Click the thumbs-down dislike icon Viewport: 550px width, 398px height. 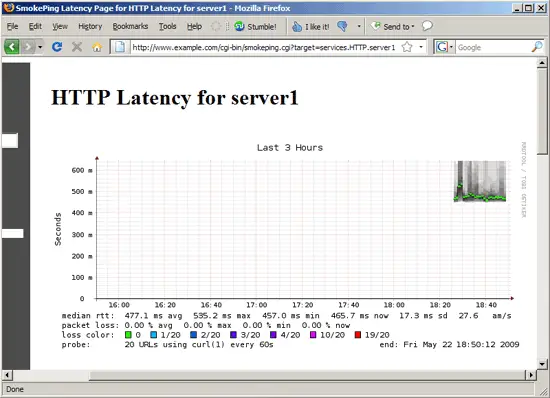tap(342, 26)
